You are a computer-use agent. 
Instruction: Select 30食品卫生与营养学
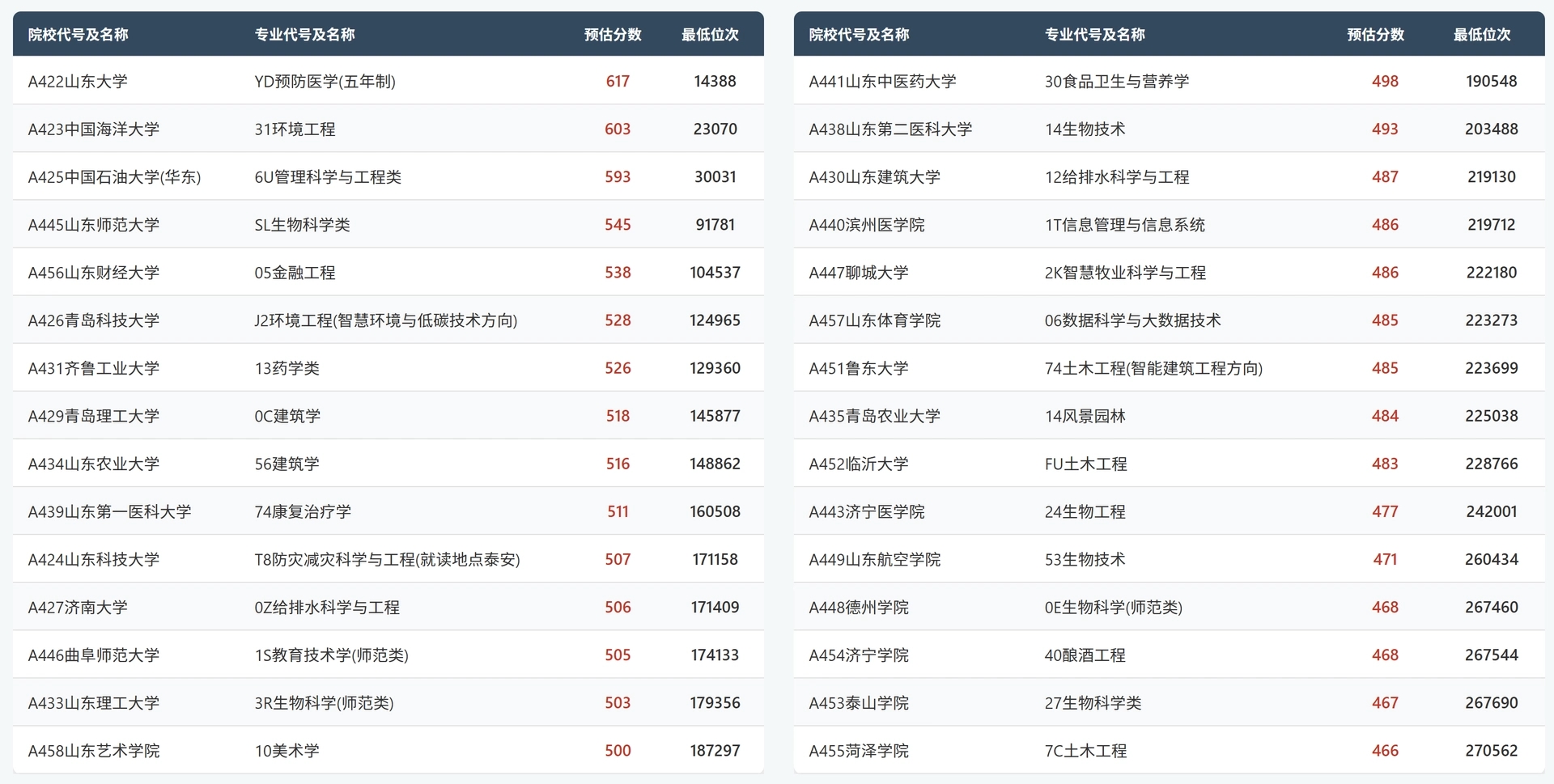pyautogui.click(x=1117, y=81)
